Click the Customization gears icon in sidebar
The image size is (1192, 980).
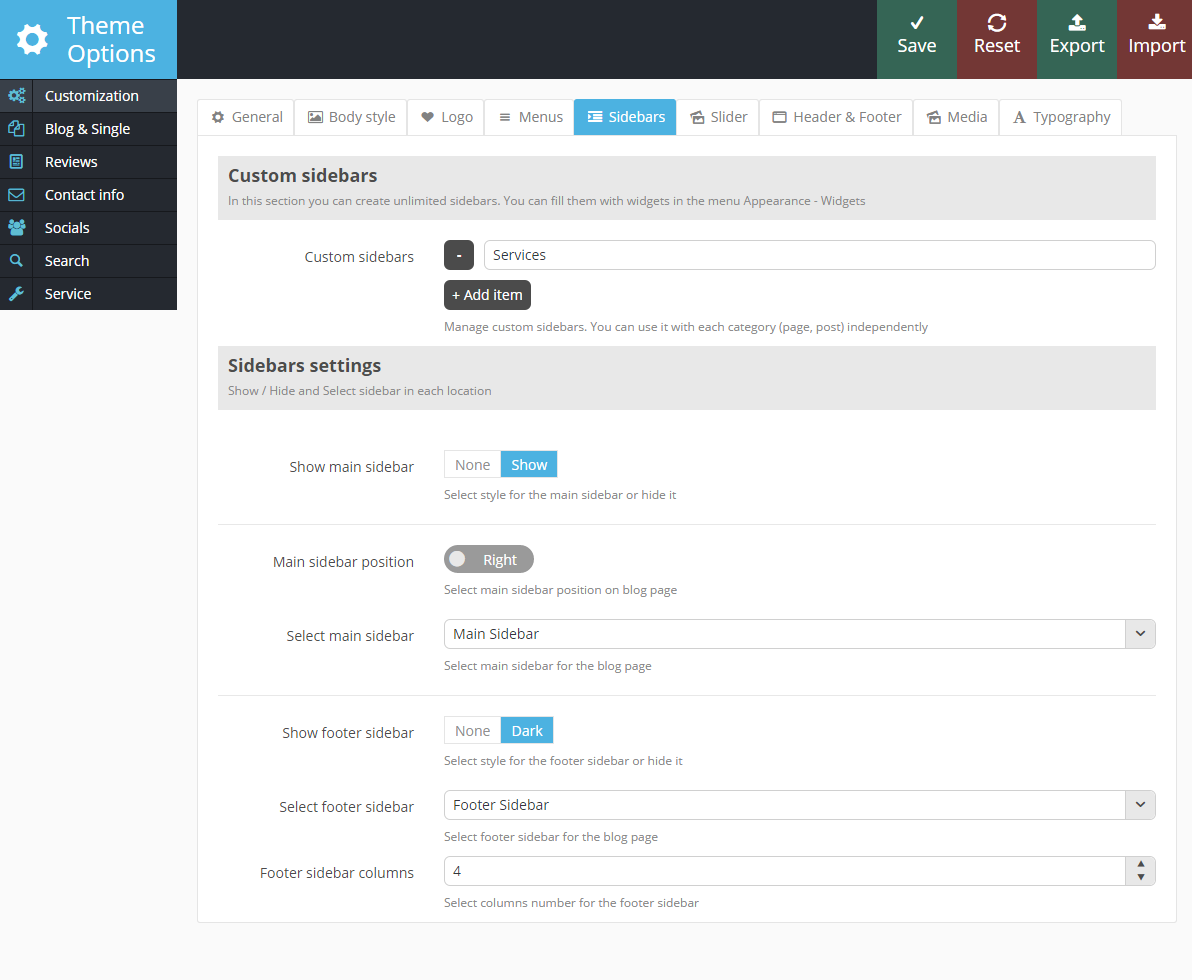tap(16, 96)
